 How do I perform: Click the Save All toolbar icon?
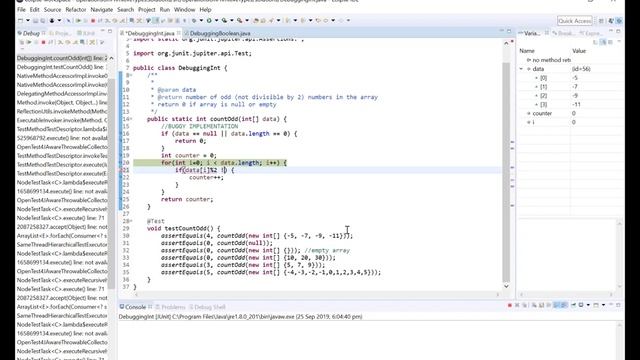point(42,20)
